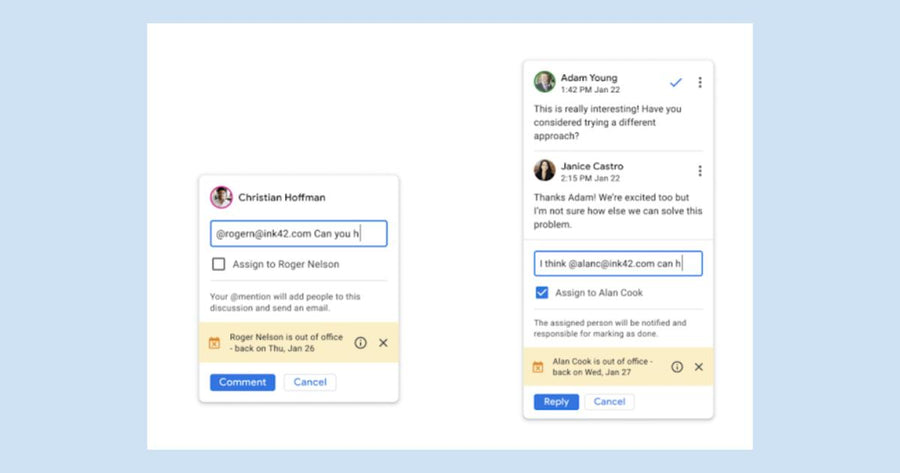Click calendar icon in Roger Nelson banner

(214, 343)
